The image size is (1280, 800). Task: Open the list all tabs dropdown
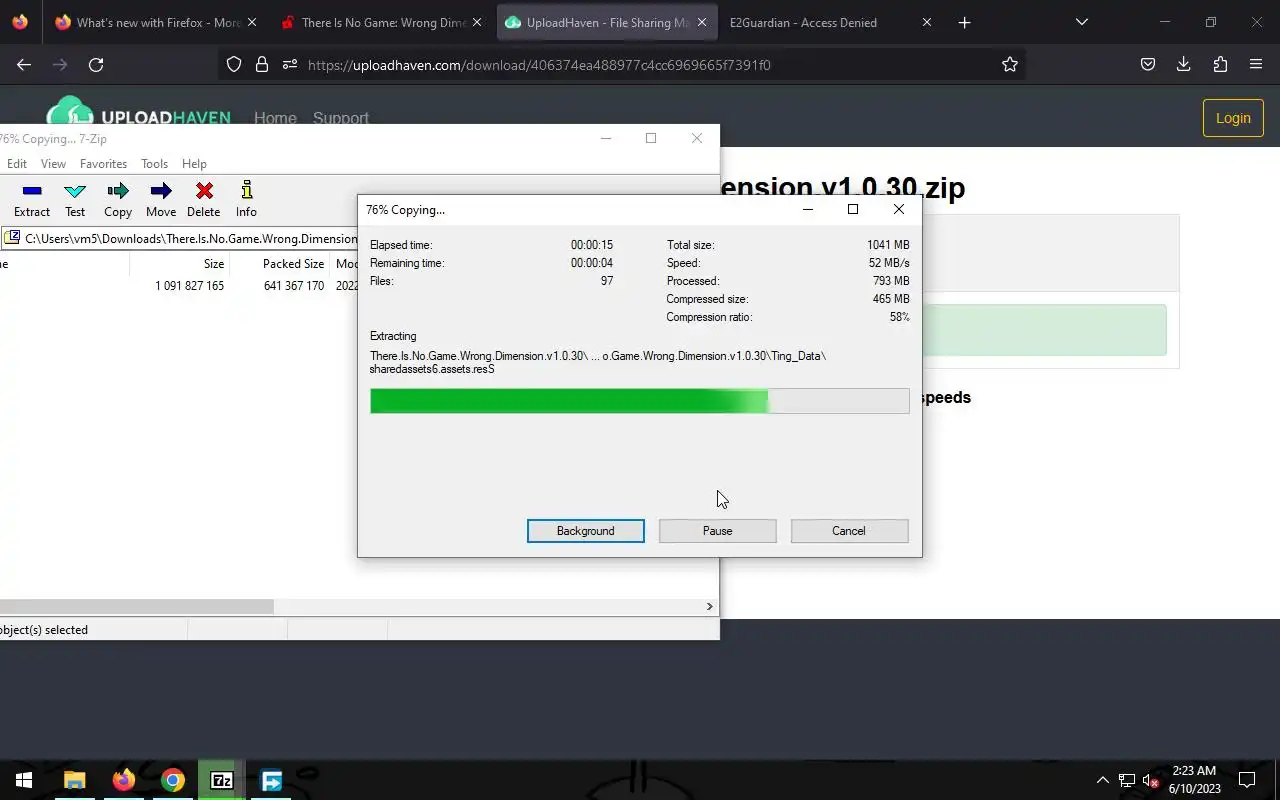coord(1081,22)
